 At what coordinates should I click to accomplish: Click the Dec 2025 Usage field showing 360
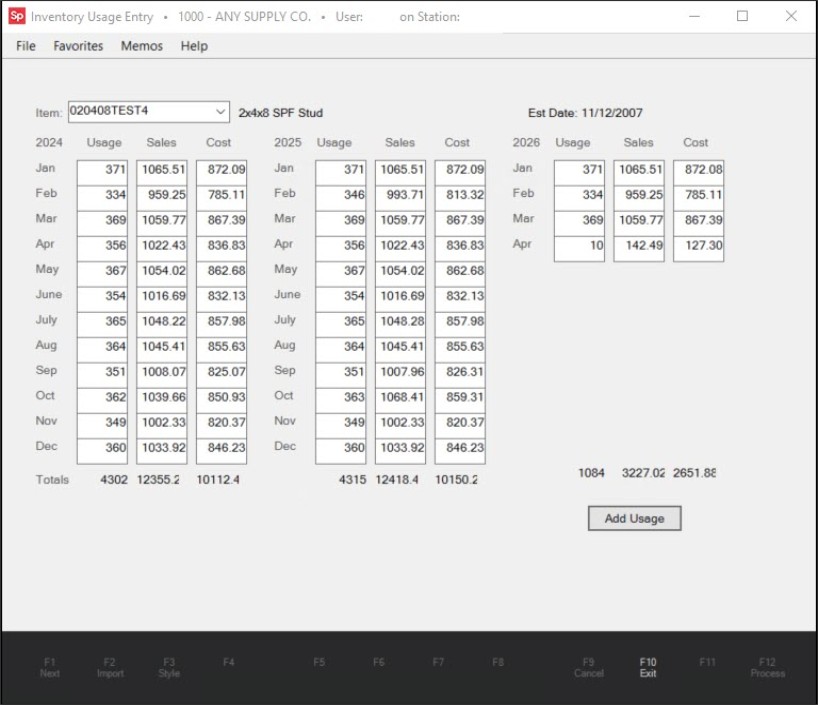(x=341, y=446)
